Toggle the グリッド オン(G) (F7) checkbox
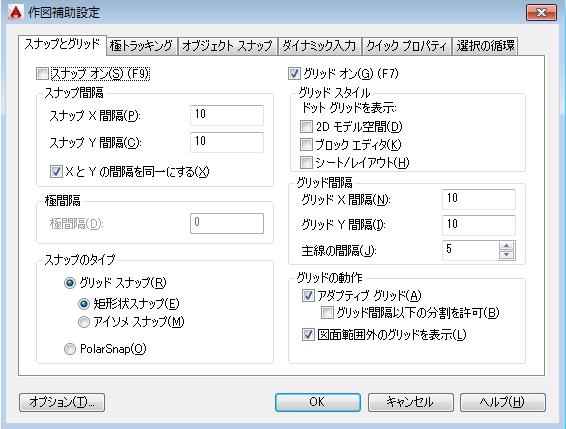This screenshot has height=429, width=566. (294, 74)
